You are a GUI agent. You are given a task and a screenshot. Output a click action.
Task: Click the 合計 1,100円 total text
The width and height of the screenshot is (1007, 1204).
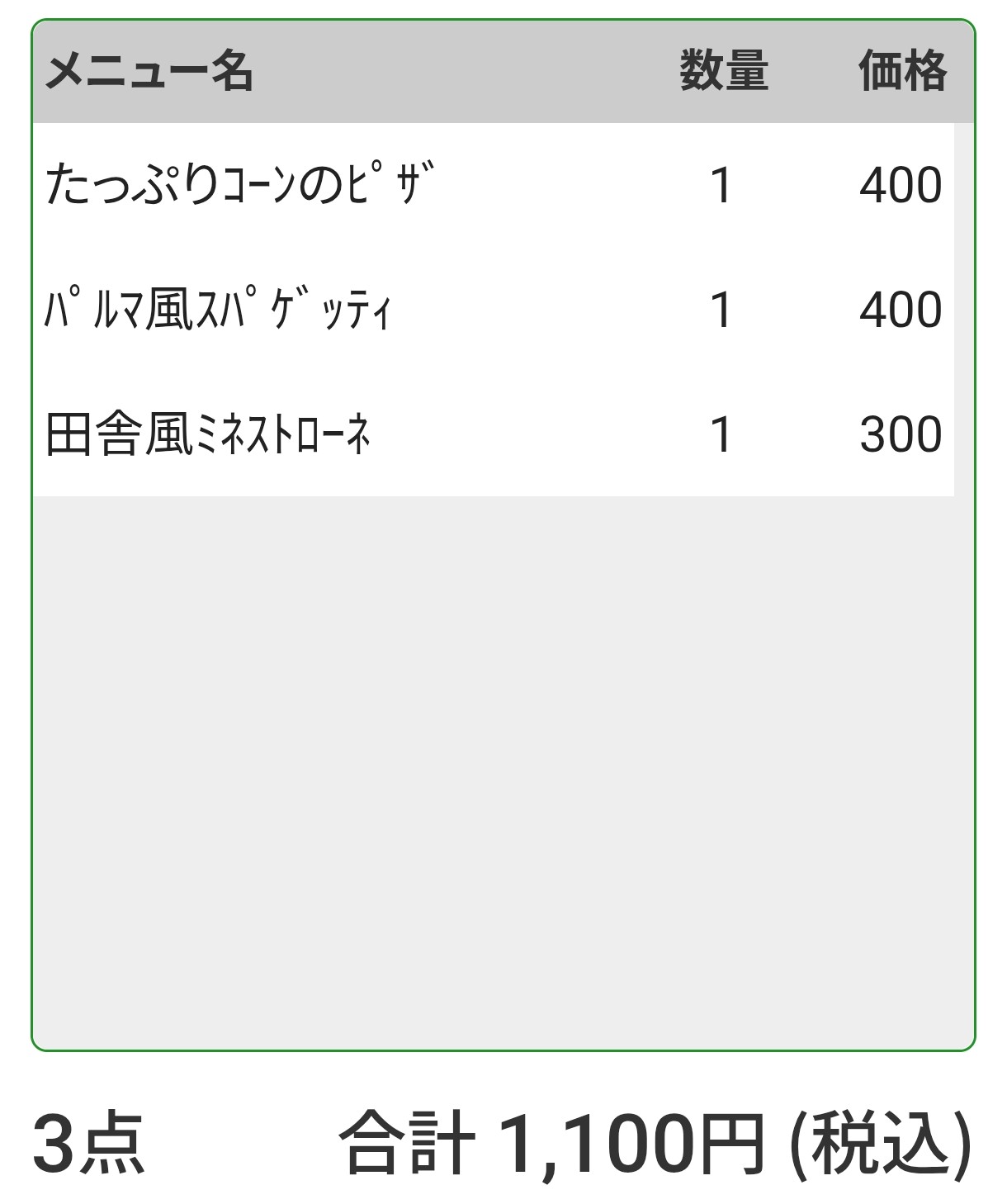pyautogui.click(x=551, y=1144)
